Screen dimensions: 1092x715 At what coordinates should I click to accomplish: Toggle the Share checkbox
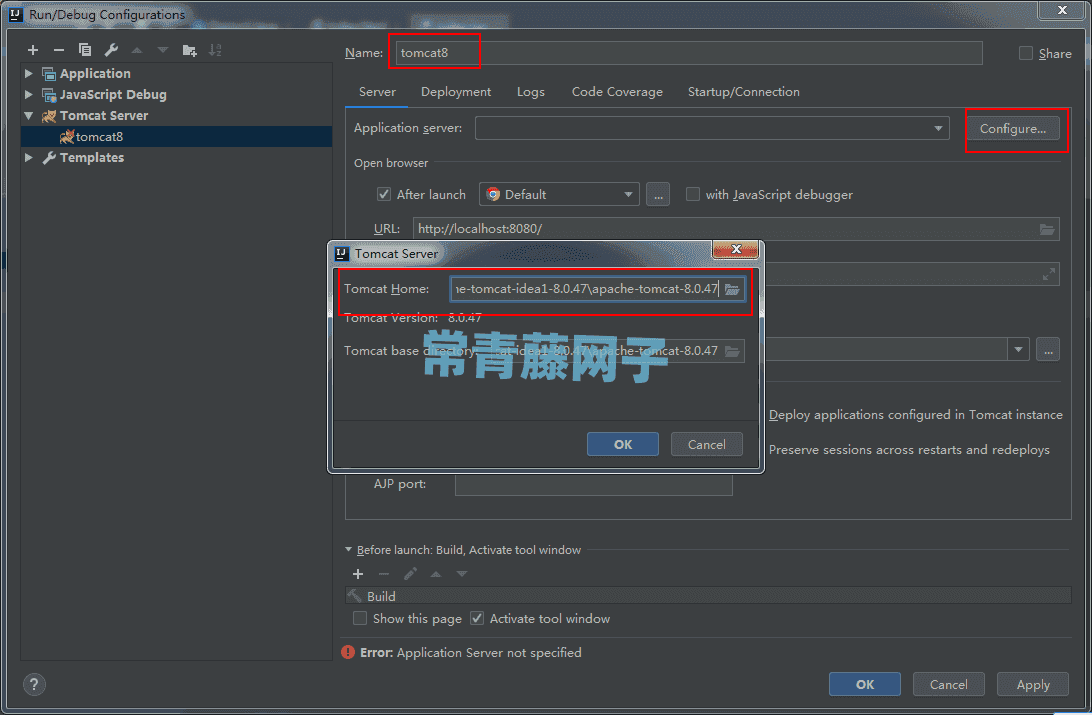(1026, 54)
